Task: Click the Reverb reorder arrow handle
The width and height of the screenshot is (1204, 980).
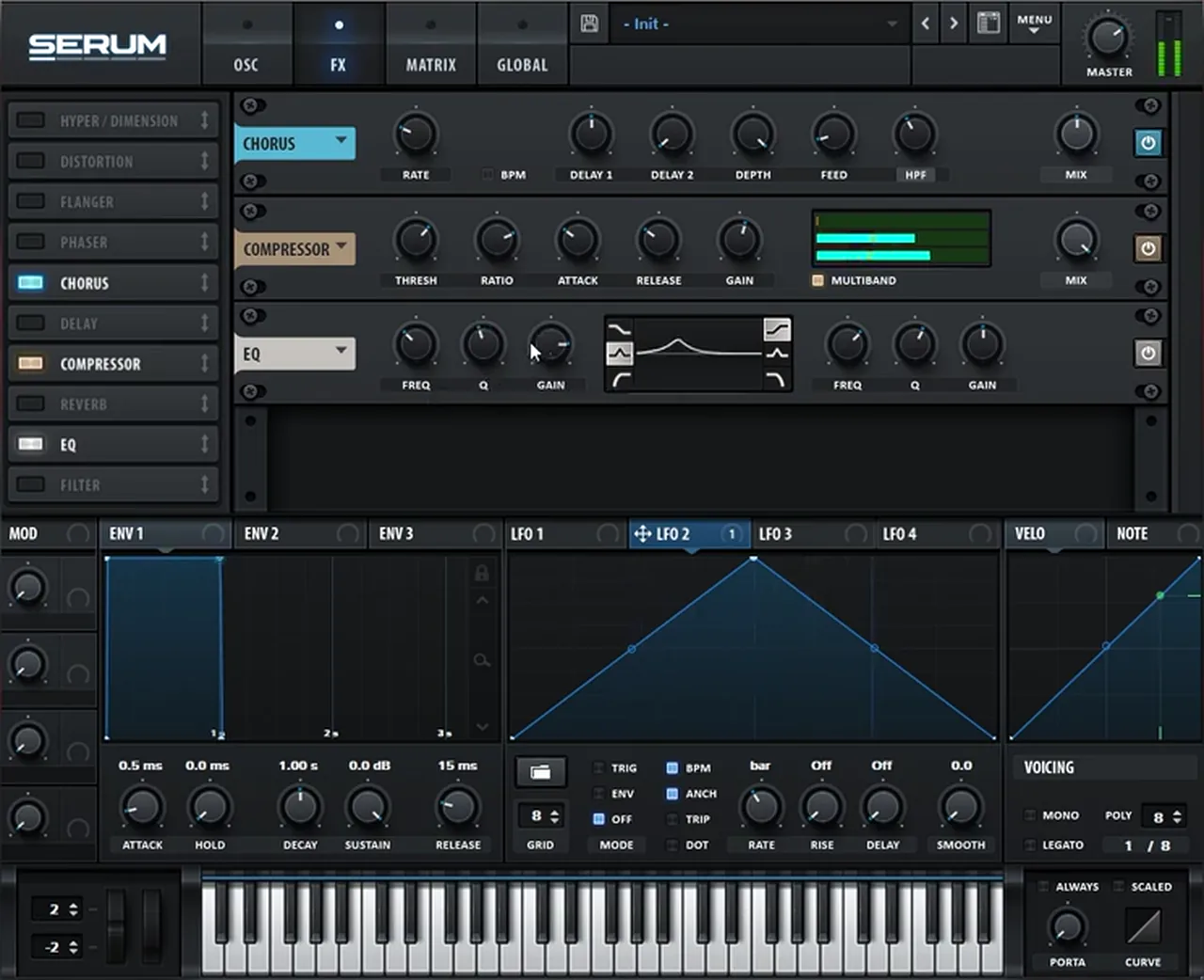Action: [x=204, y=403]
